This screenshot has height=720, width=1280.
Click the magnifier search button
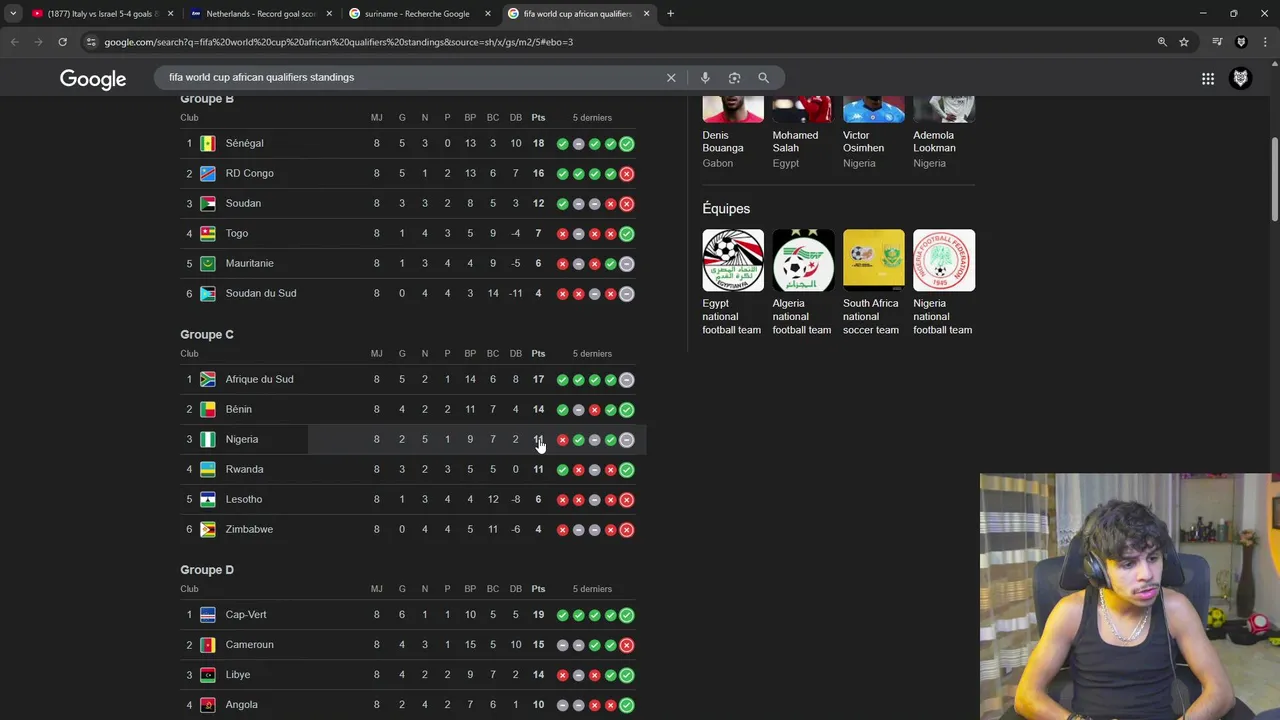coord(763,78)
